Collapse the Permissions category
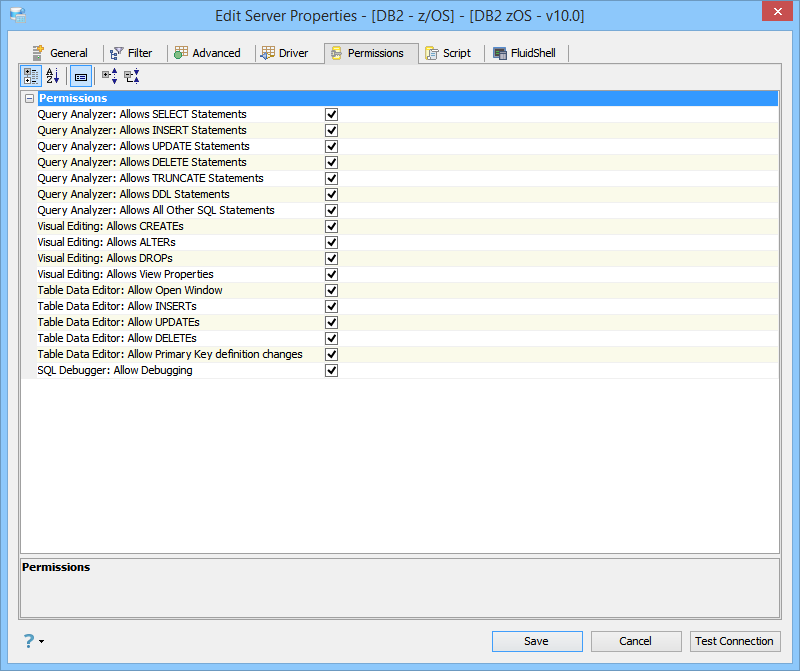800x671 pixels. 30,98
